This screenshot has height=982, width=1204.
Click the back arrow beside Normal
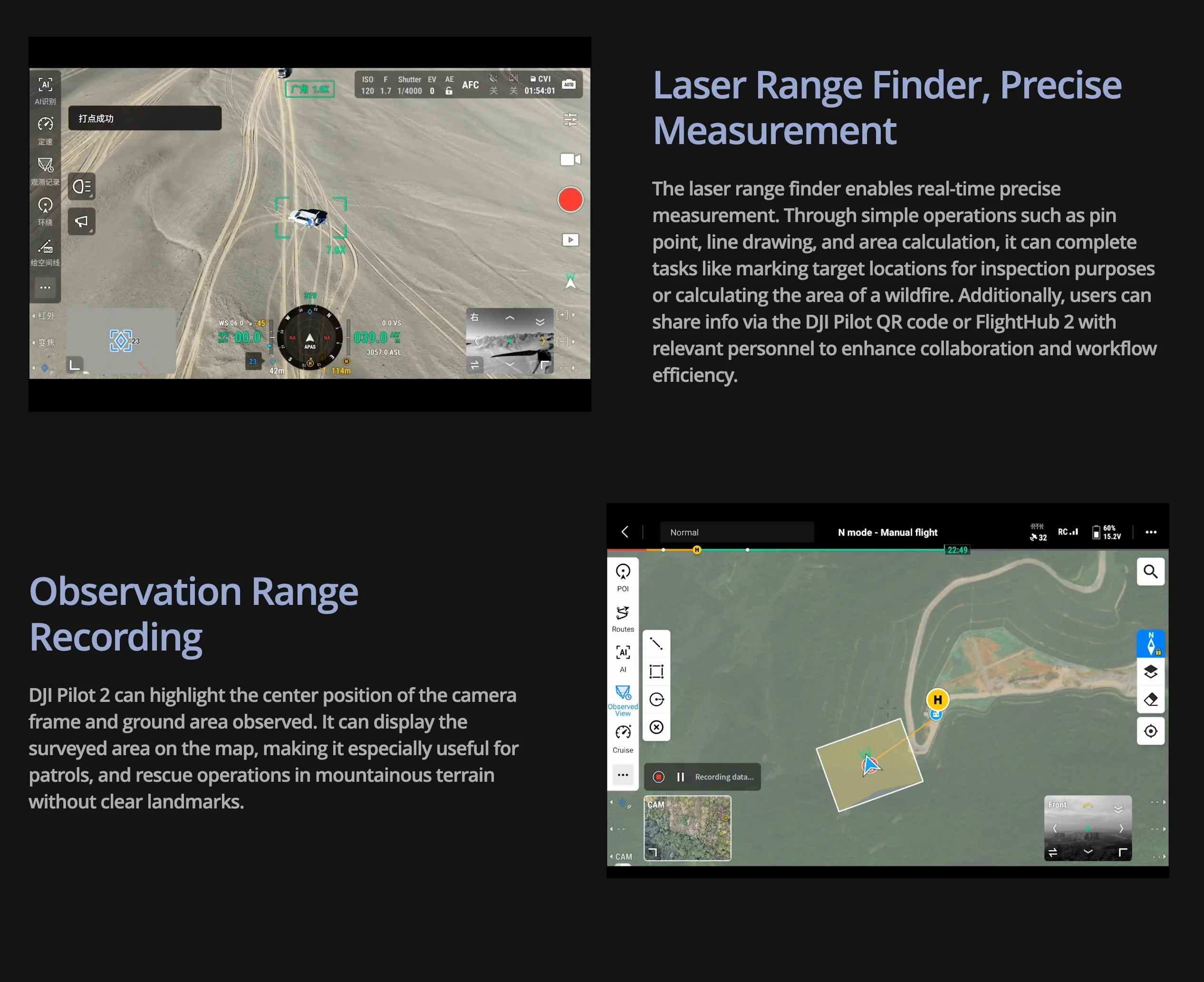(x=625, y=532)
